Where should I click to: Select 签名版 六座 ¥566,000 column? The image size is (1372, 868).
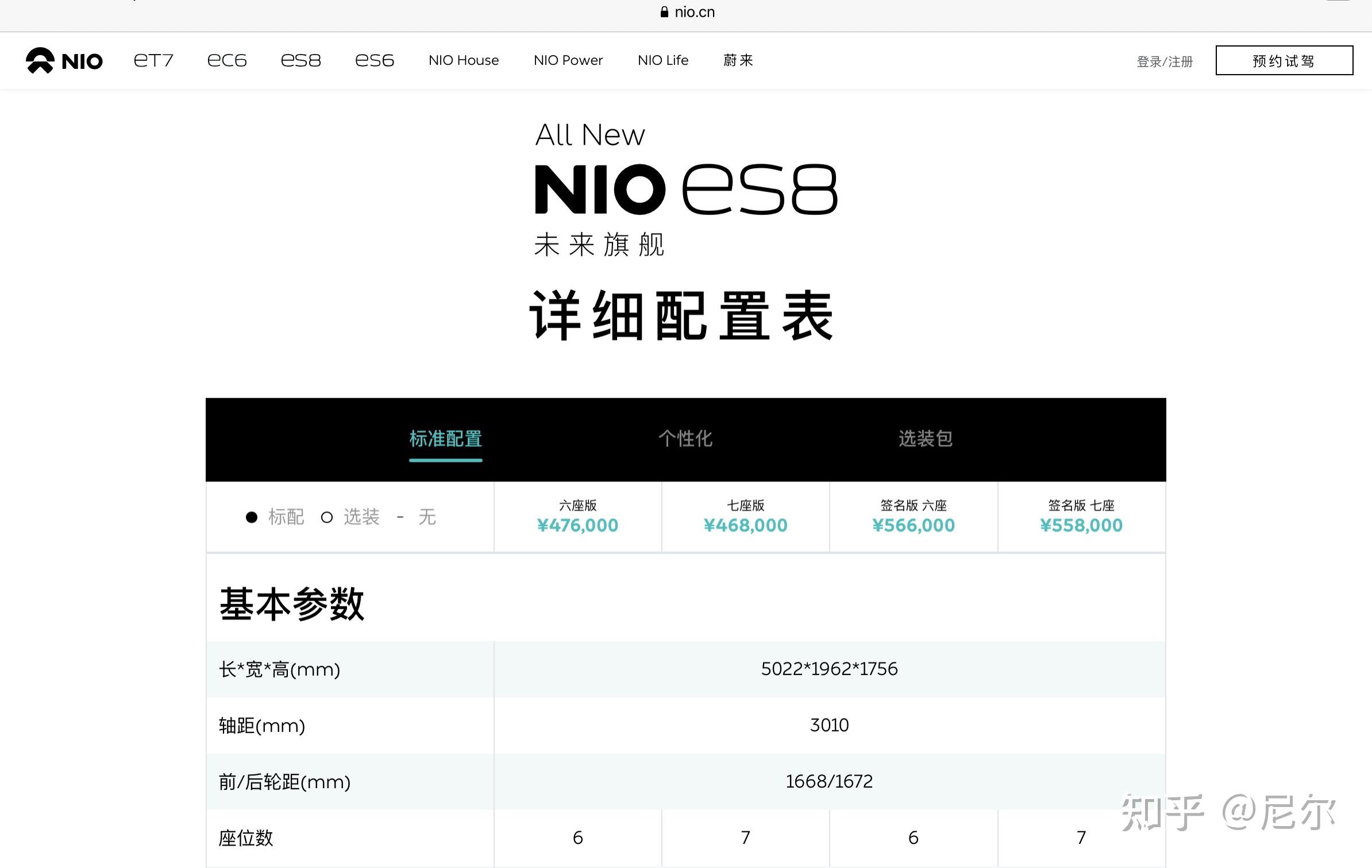coord(913,516)
